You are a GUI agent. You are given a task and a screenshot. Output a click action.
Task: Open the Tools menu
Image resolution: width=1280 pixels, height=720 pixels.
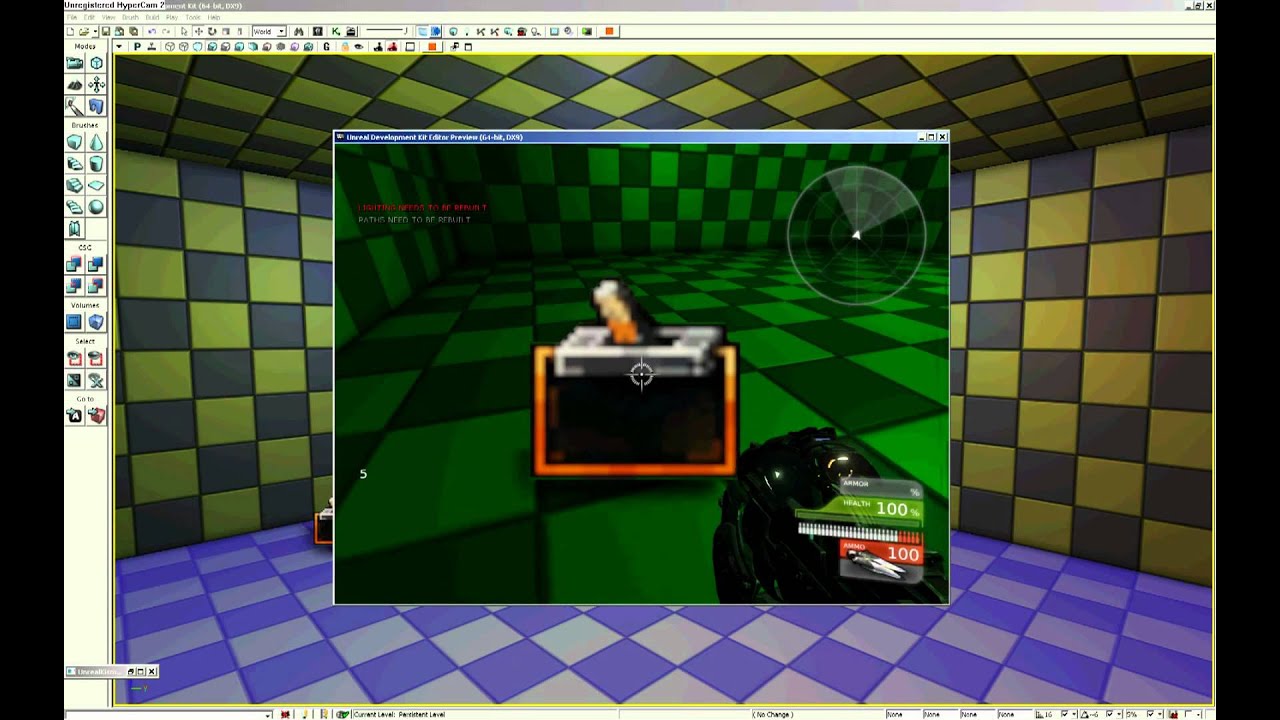(x=193, y=17)
